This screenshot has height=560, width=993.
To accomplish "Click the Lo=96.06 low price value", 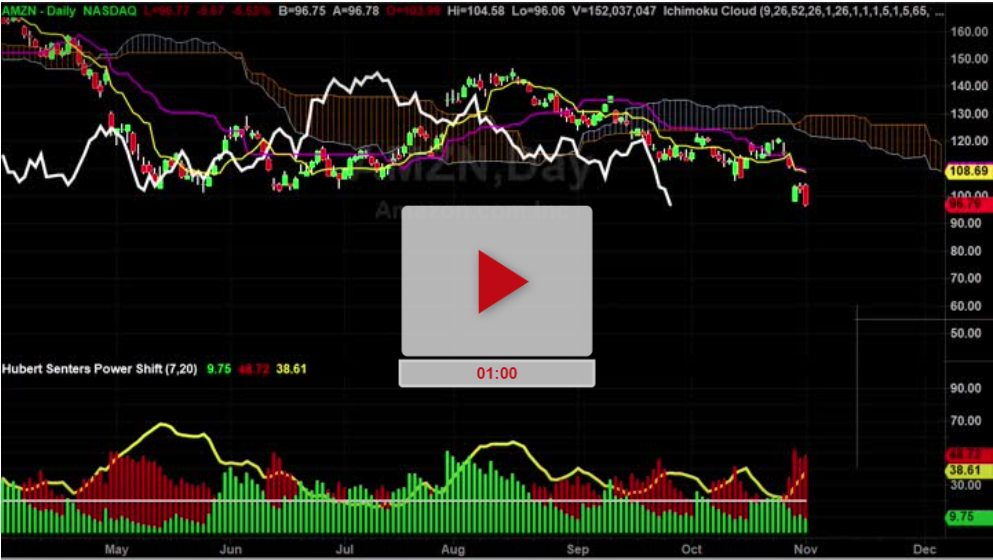I will point(538,11).
